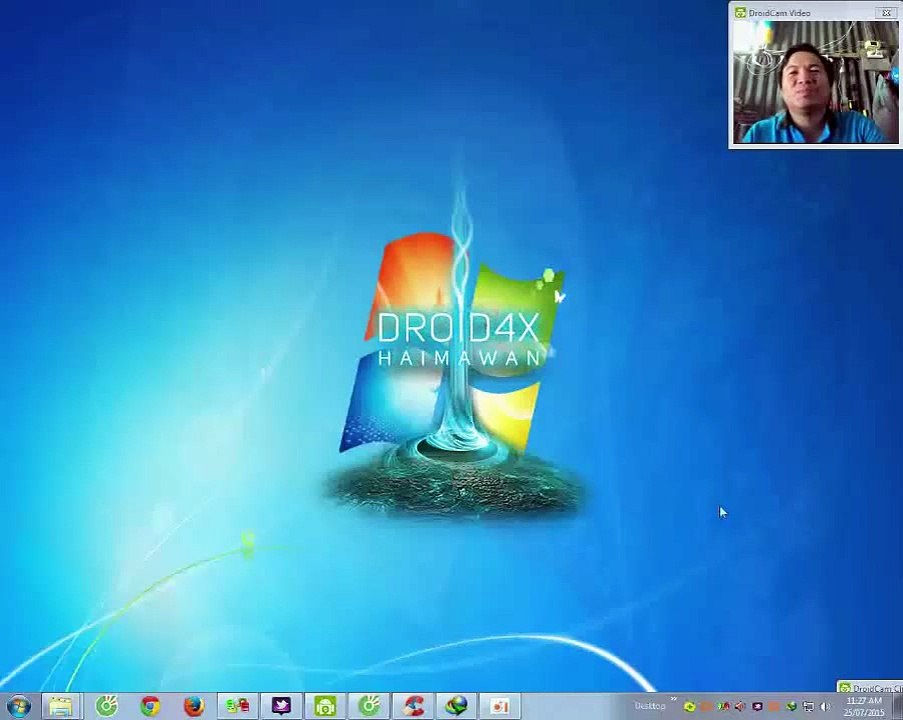Switch to the green Android DroidCam taskbar app
This screenshot has width=903, height=720.
[325, 706]
